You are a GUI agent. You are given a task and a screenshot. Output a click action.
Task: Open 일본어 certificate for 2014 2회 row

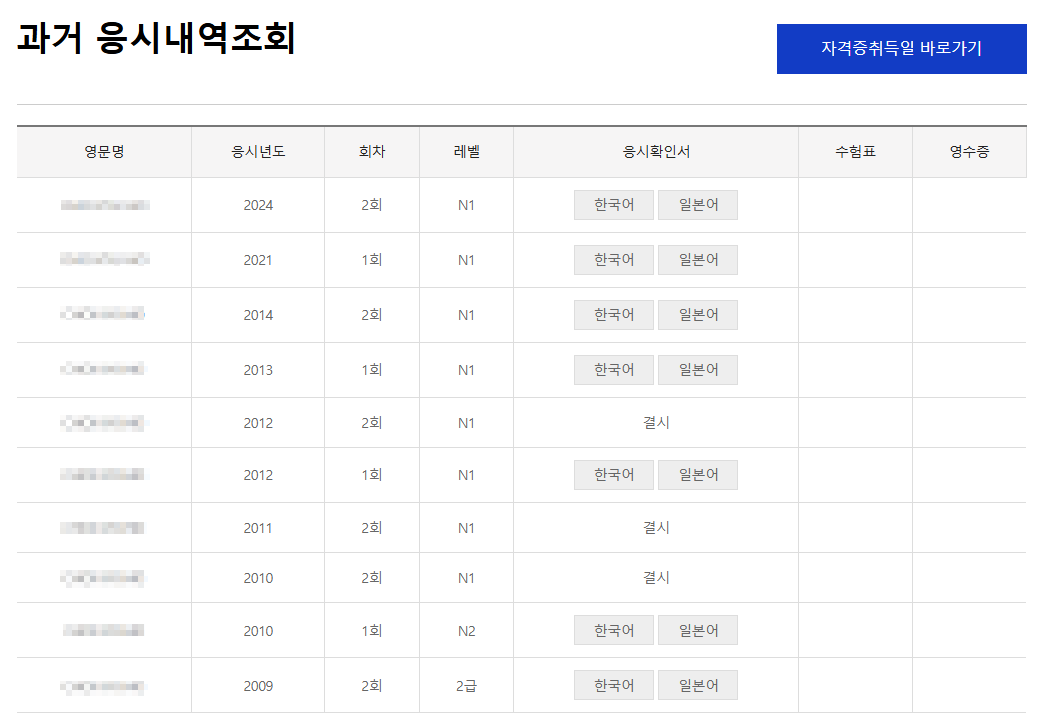698,315
